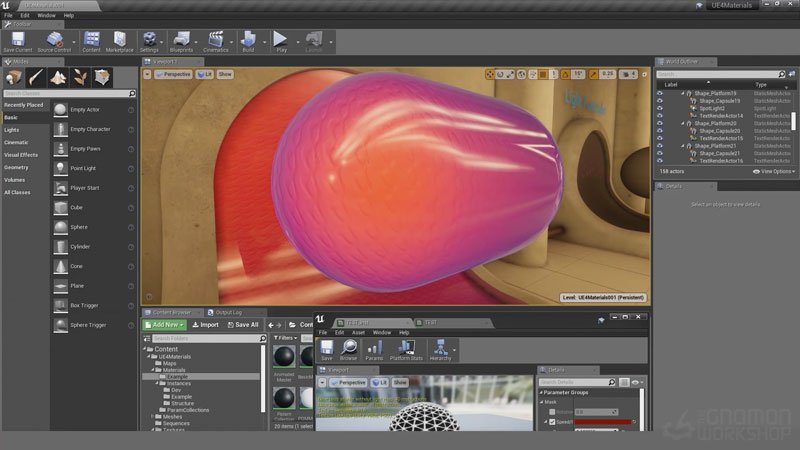
Task: Open the Edit menu in main editor
Action: [25, 16]
